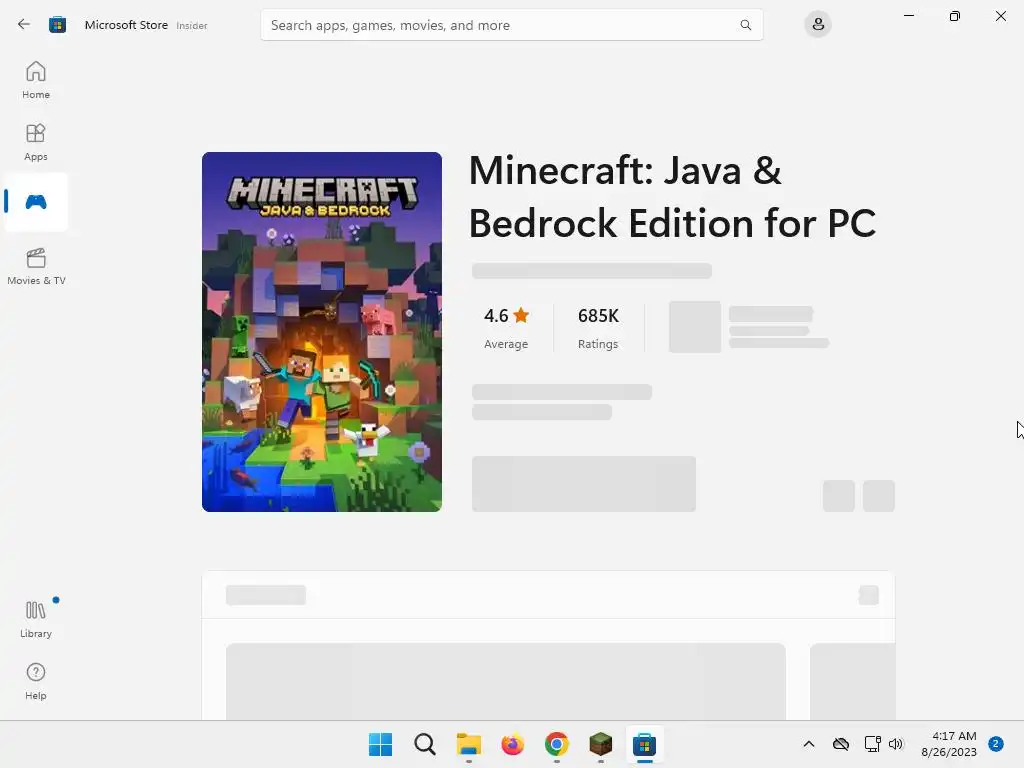Restore down the Microsoft Store window
Viewport: 1024px width, 768px height.
955,16
